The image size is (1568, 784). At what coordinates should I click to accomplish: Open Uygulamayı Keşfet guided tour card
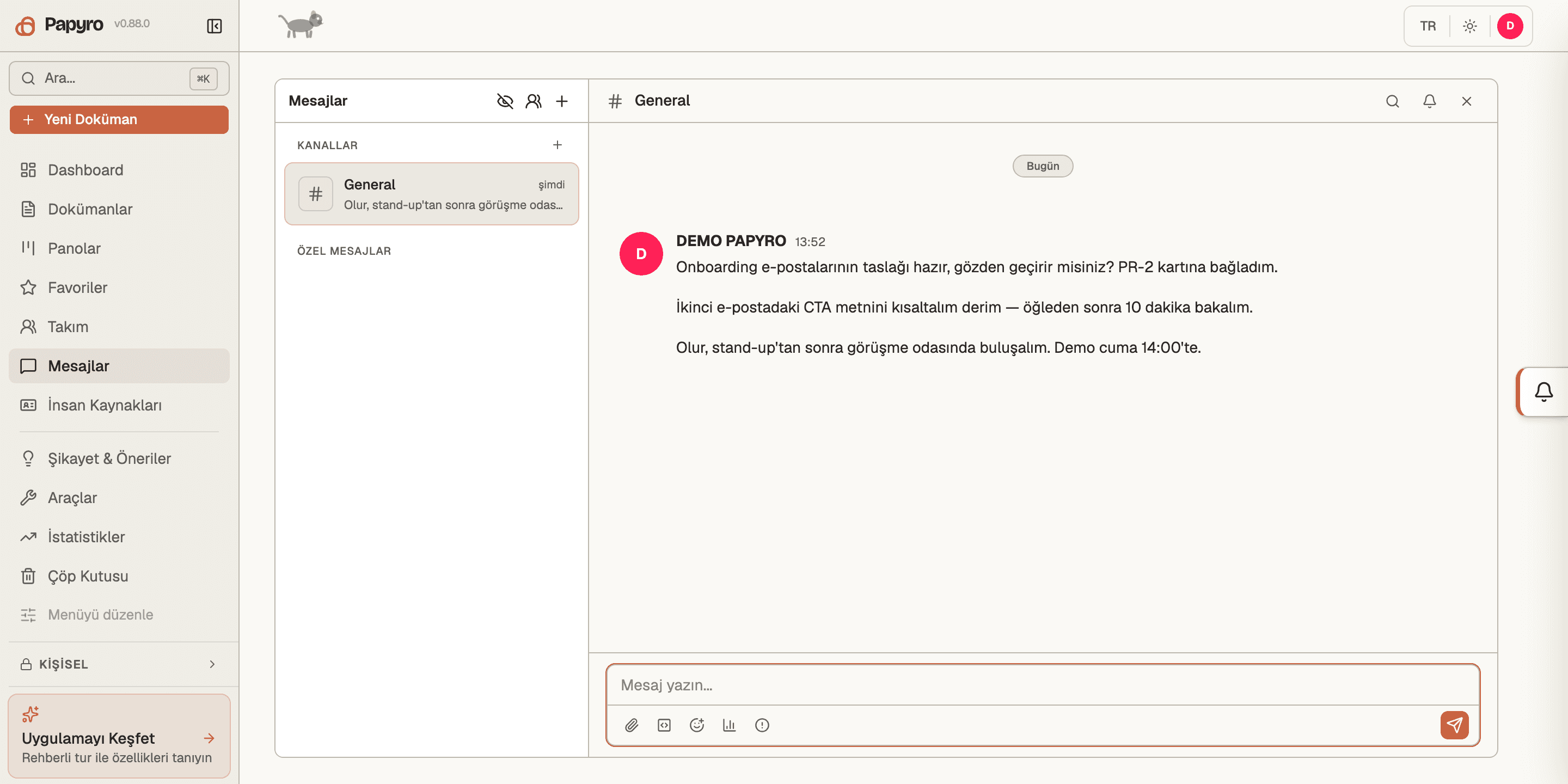pyautogui.click(x=119, y=736)
